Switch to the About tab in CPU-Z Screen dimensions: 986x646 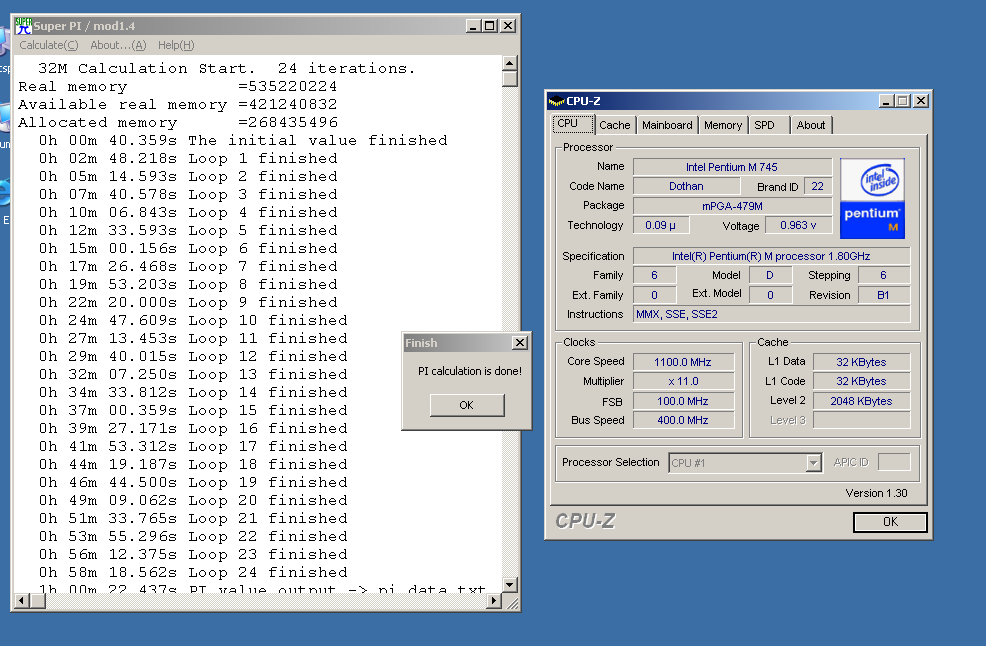(x=811, y=125)
